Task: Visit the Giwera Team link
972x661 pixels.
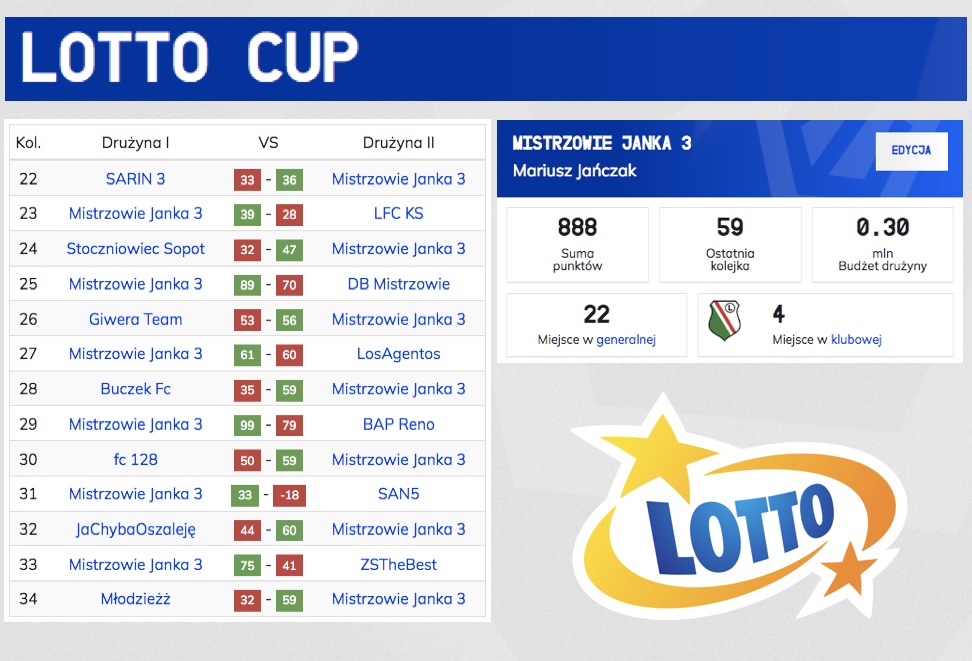Action: (135, 319)
